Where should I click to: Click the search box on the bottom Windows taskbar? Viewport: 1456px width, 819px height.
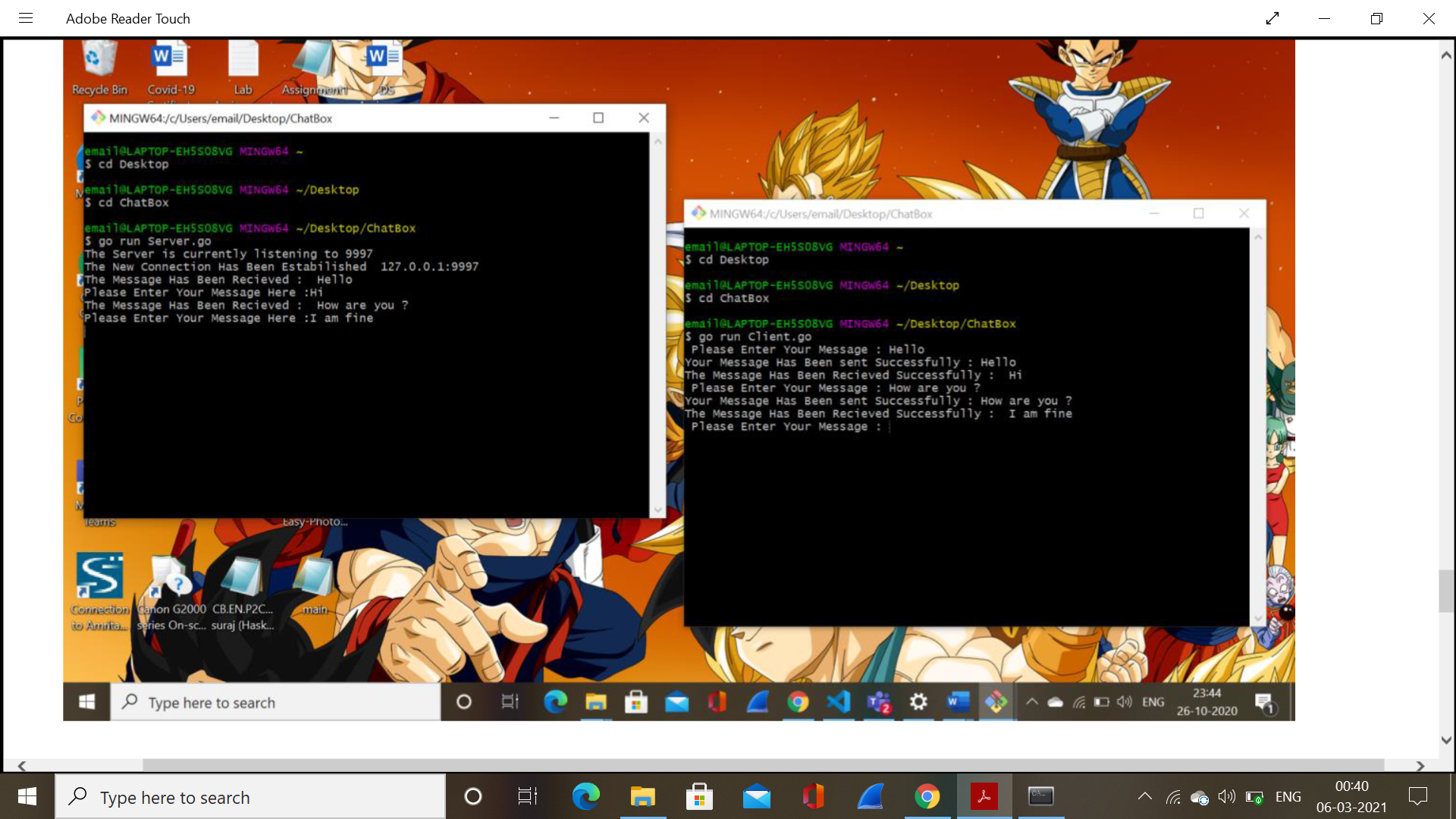click(250, 797)
